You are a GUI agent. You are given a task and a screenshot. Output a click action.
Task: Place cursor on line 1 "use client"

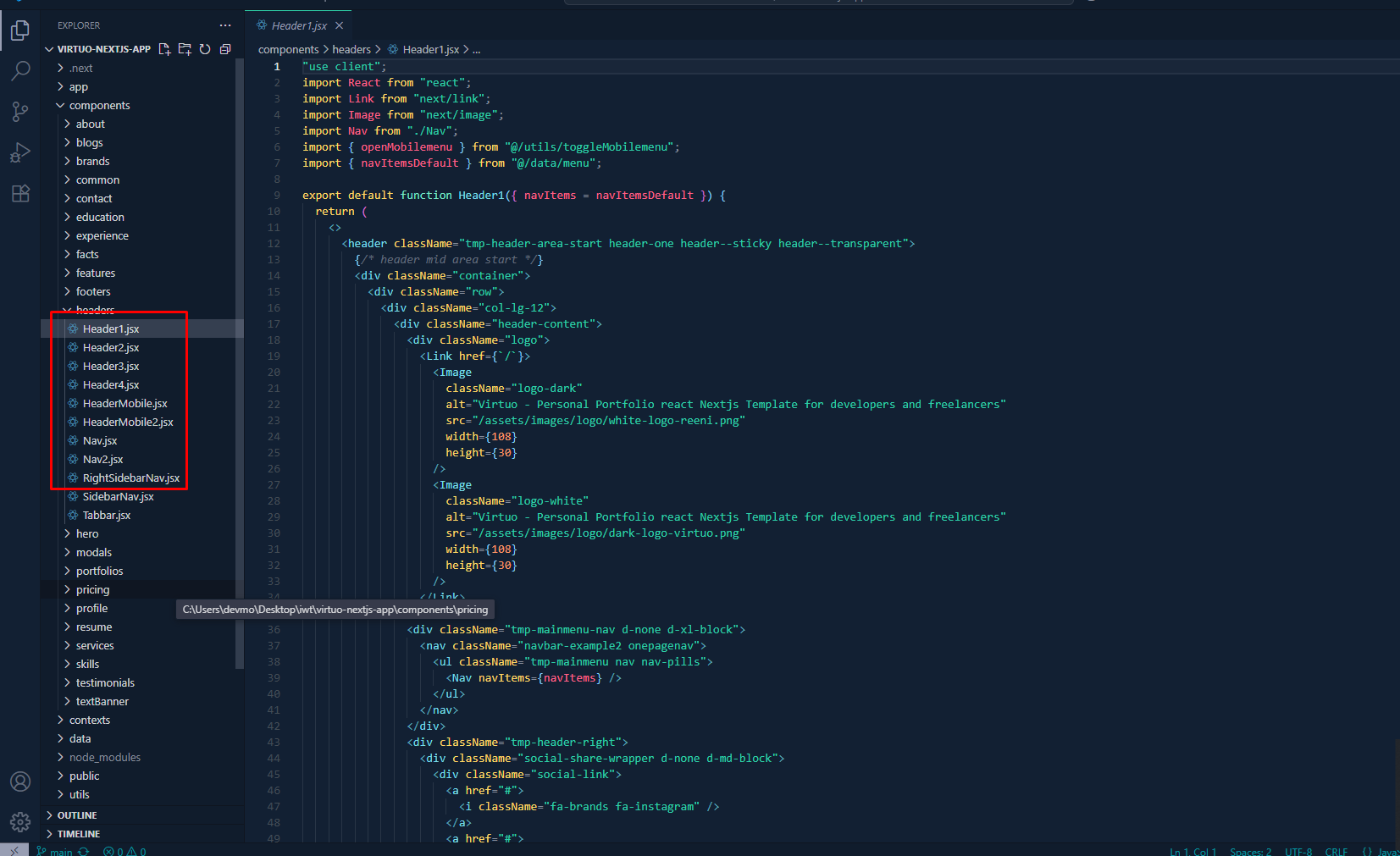point(344,66)
